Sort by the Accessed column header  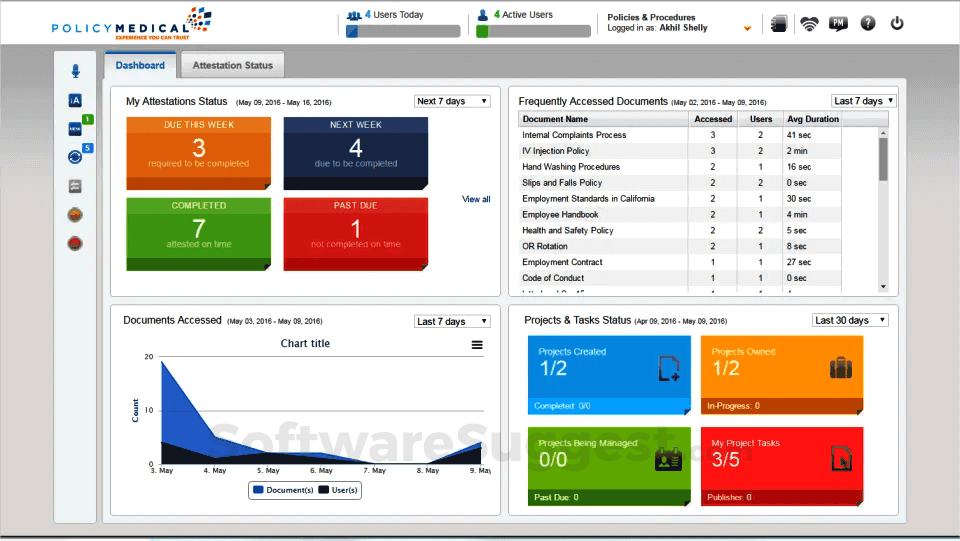click(x=713, y=119)
